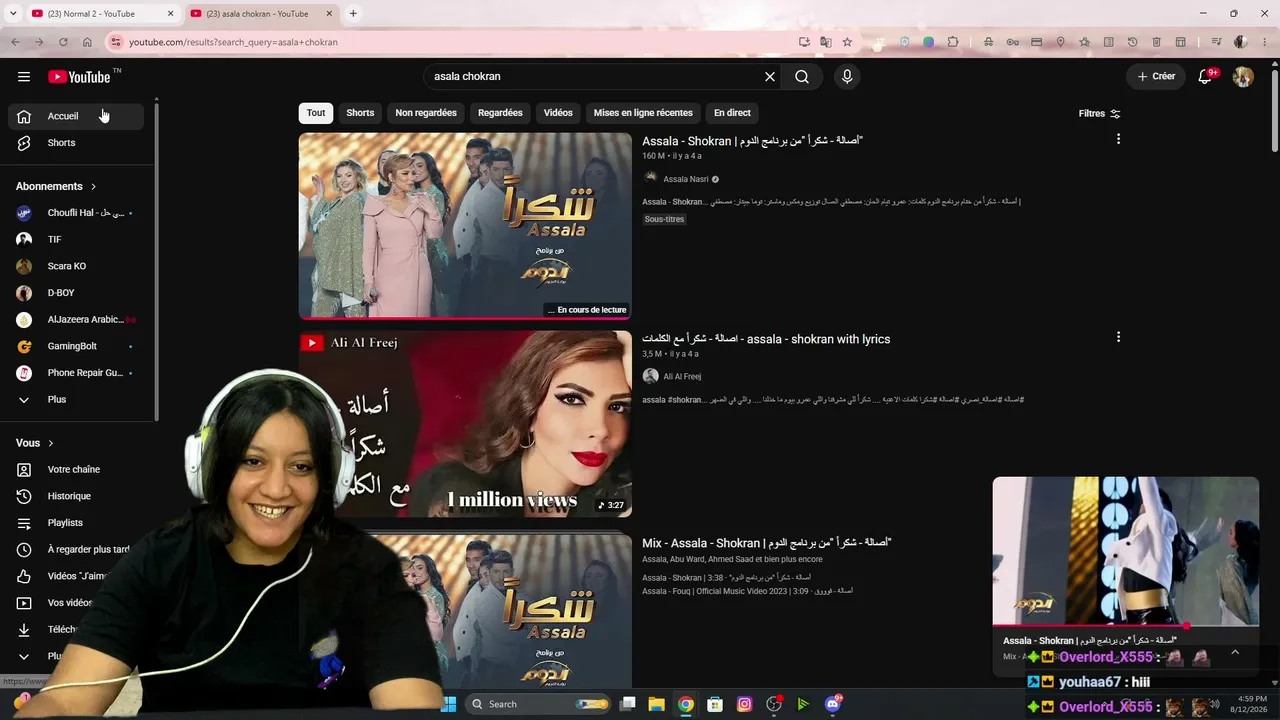Open the Ali Al Freej channel link

tap(682, 377)
